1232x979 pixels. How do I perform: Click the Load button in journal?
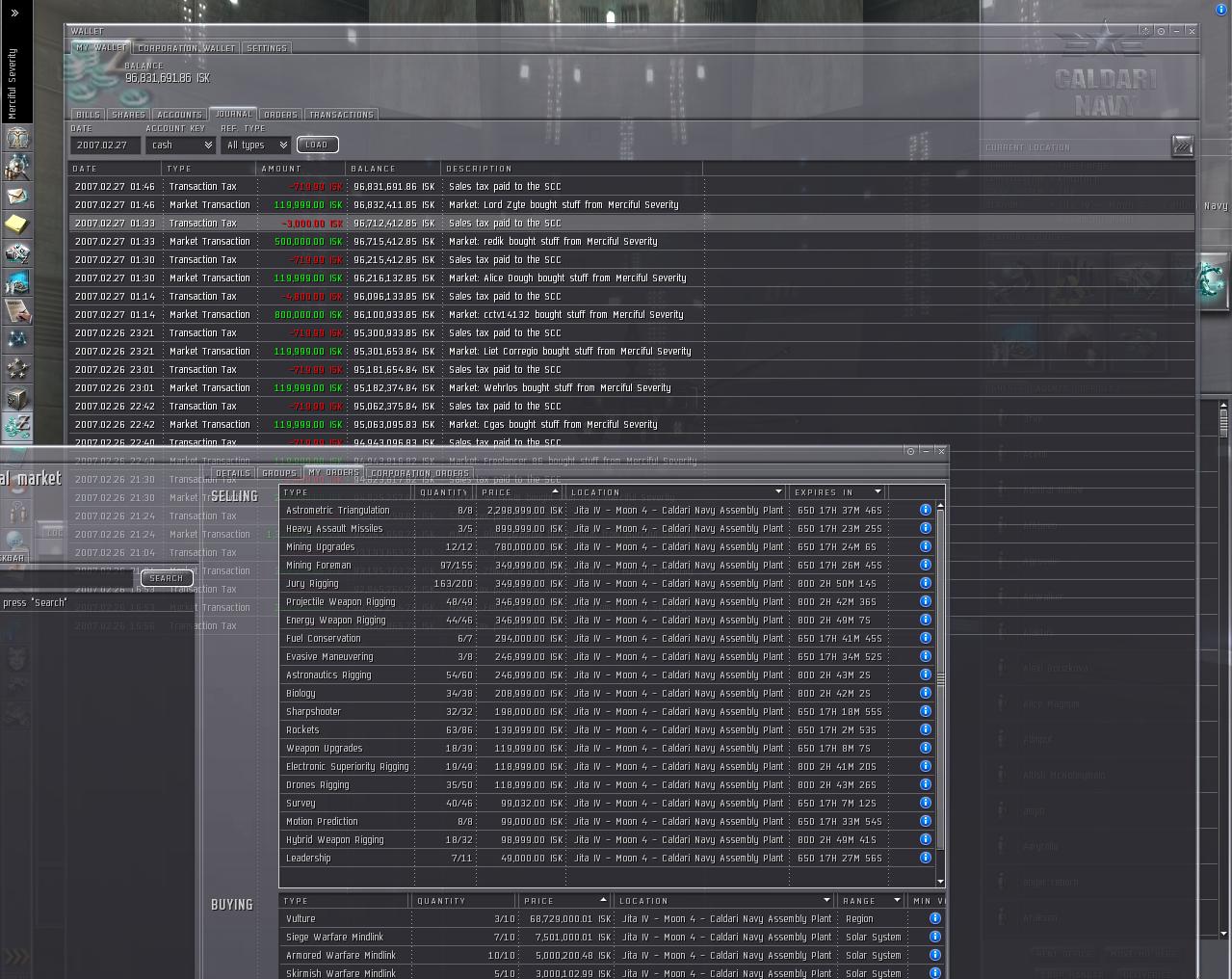(x=317, y=145)
